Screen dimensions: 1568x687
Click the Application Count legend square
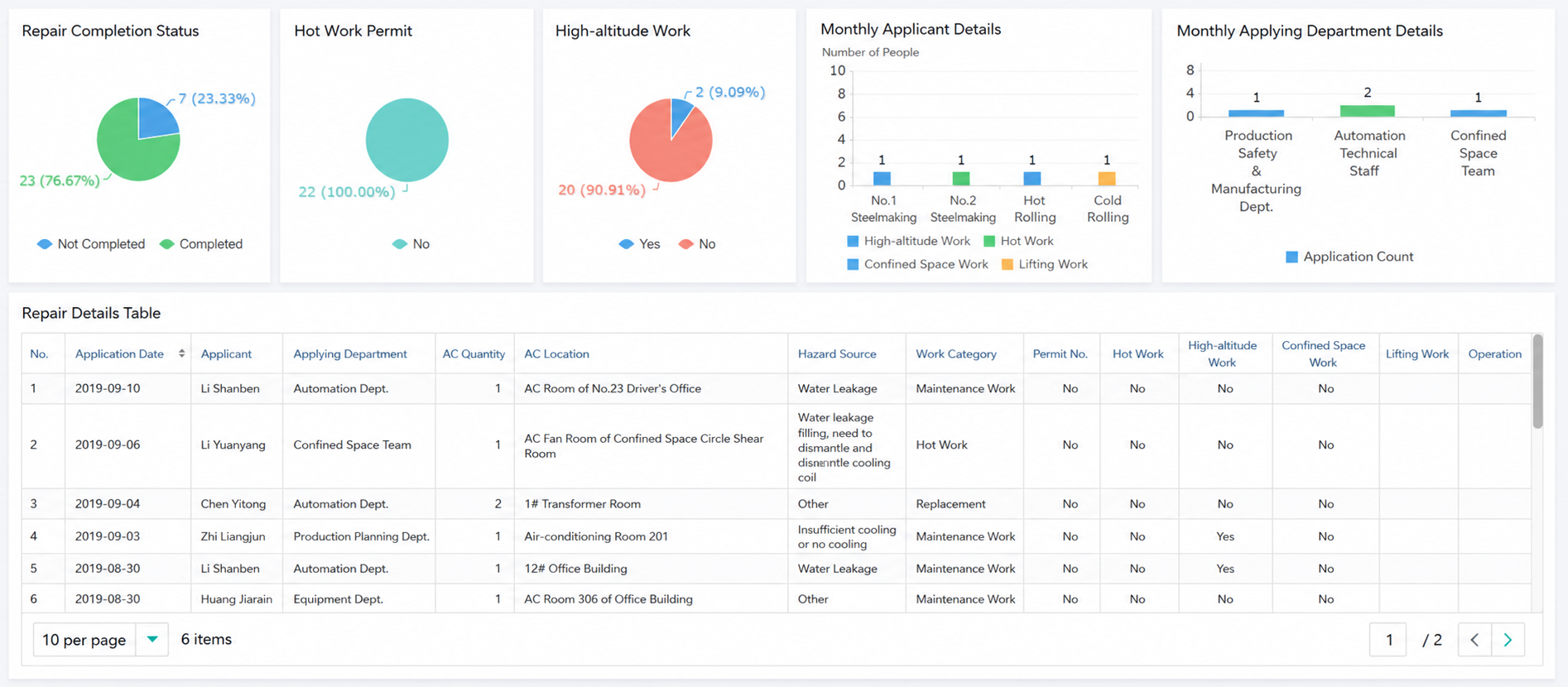[1291, 257]
